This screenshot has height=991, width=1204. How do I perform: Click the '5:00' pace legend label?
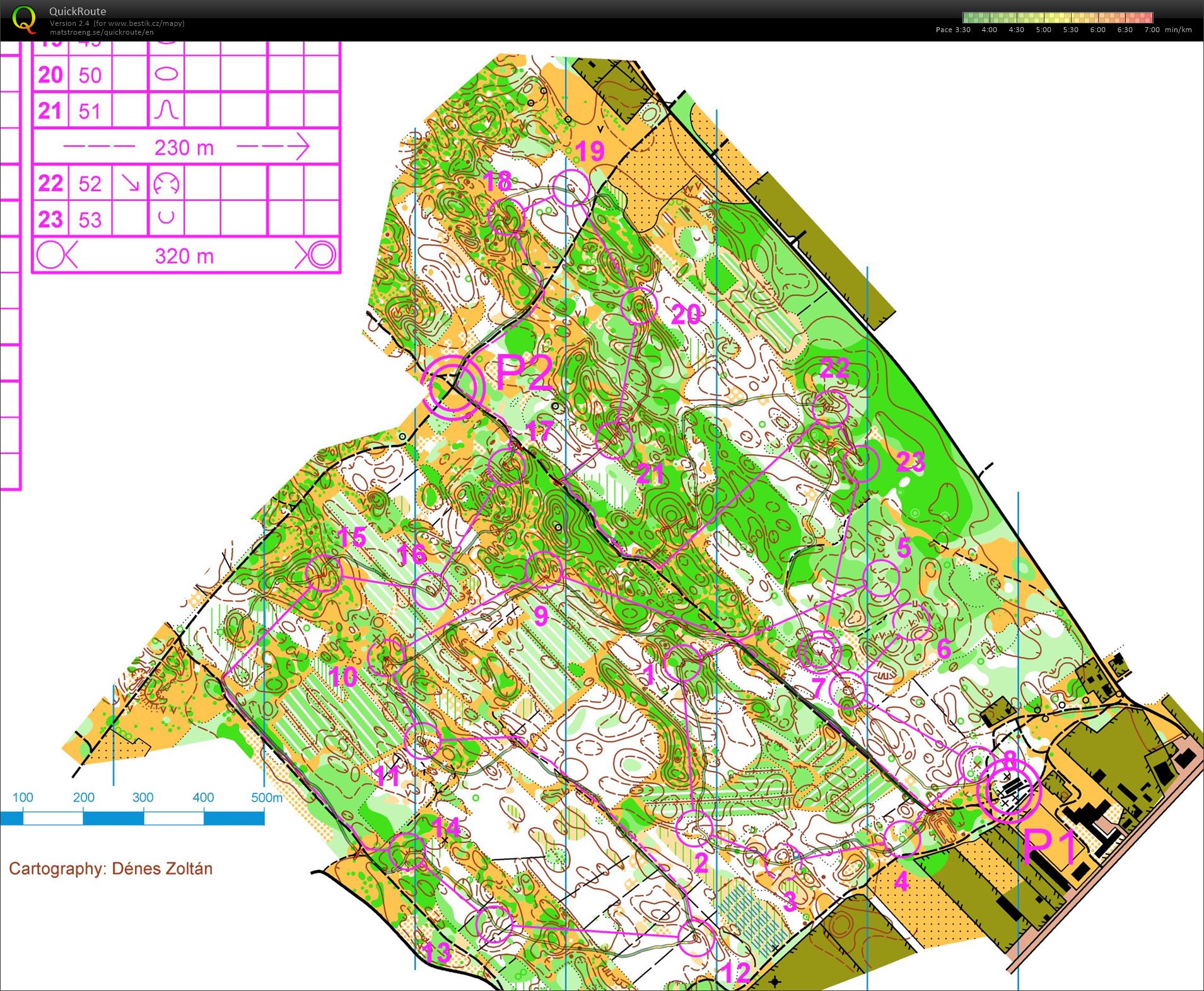[x=1043, y=30]
